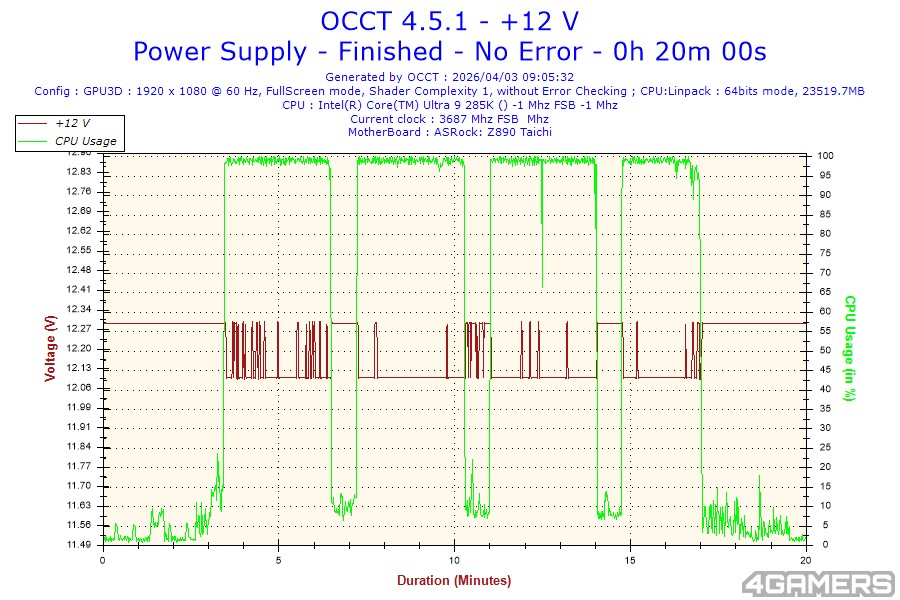Image resolution: width=900 pixels, height=600 pixels.
Task: Click the CPU Usage (in %) axis label
Action: tap(850, 348)
